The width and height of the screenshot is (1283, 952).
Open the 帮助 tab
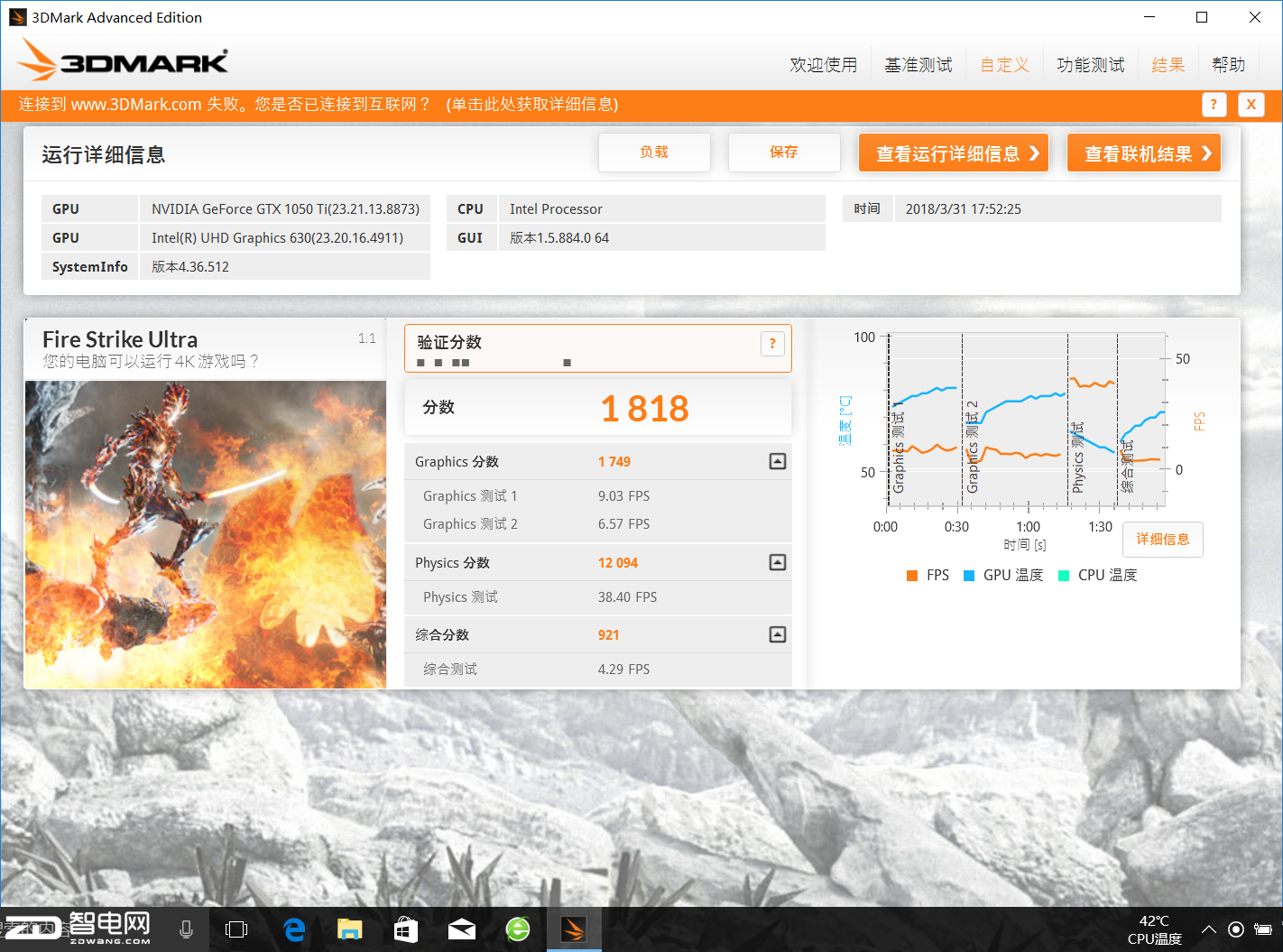pyautogui.click(x=1228, y=65)
